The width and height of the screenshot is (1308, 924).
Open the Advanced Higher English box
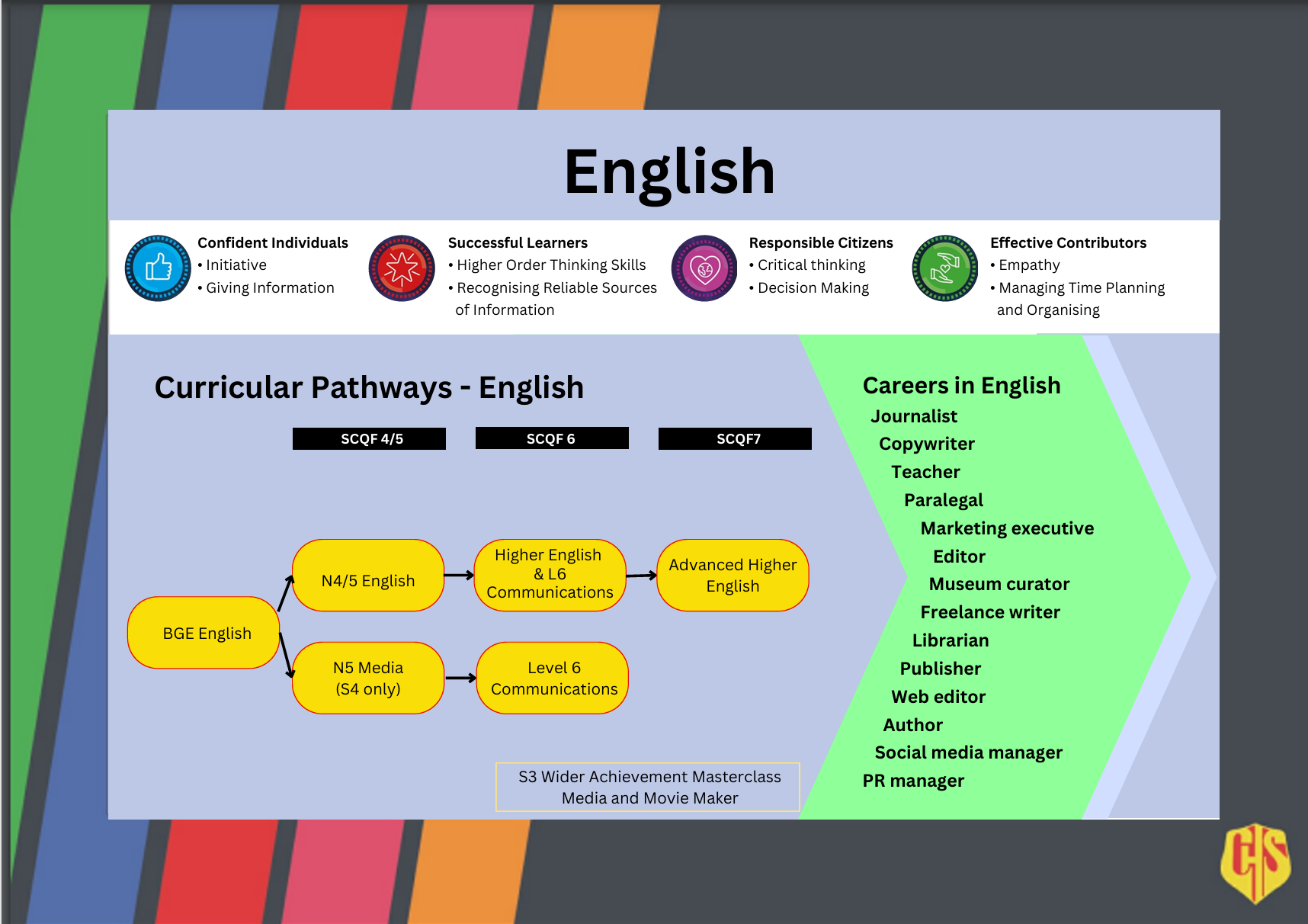(733, 576)
